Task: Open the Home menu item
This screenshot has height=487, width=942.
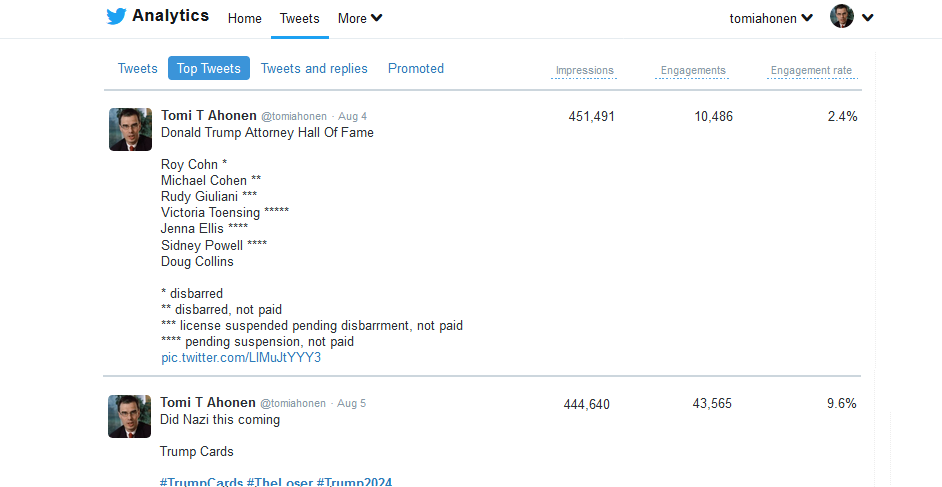Action: click(245, 19)
